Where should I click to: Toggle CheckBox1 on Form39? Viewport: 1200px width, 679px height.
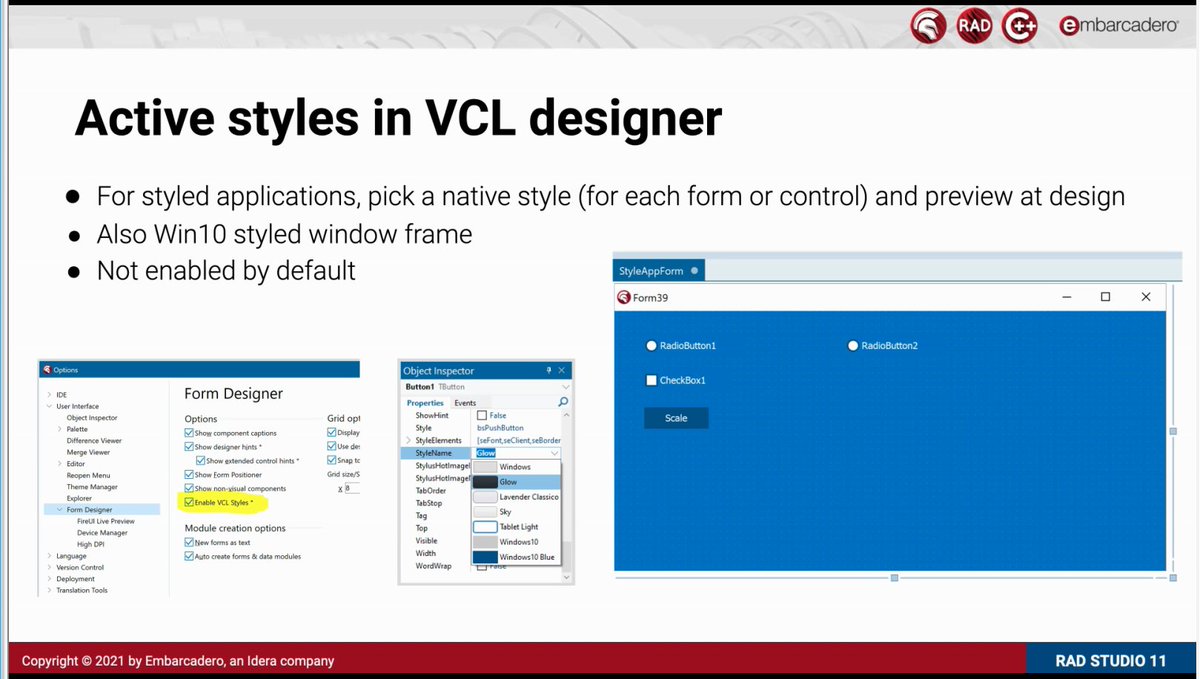point(651,380)
